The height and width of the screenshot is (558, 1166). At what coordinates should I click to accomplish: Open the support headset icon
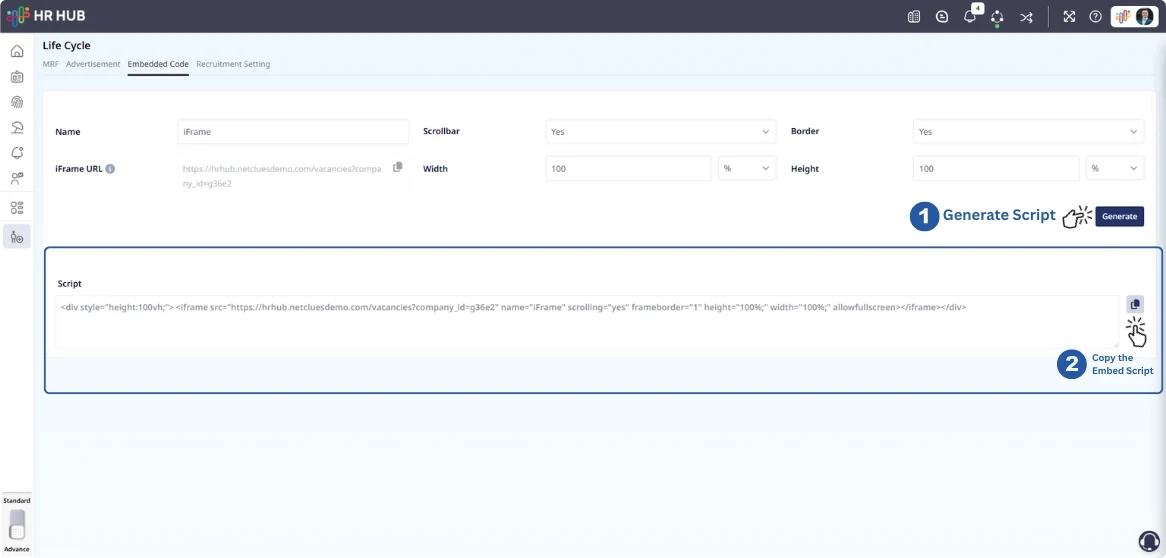point(1149,540)
